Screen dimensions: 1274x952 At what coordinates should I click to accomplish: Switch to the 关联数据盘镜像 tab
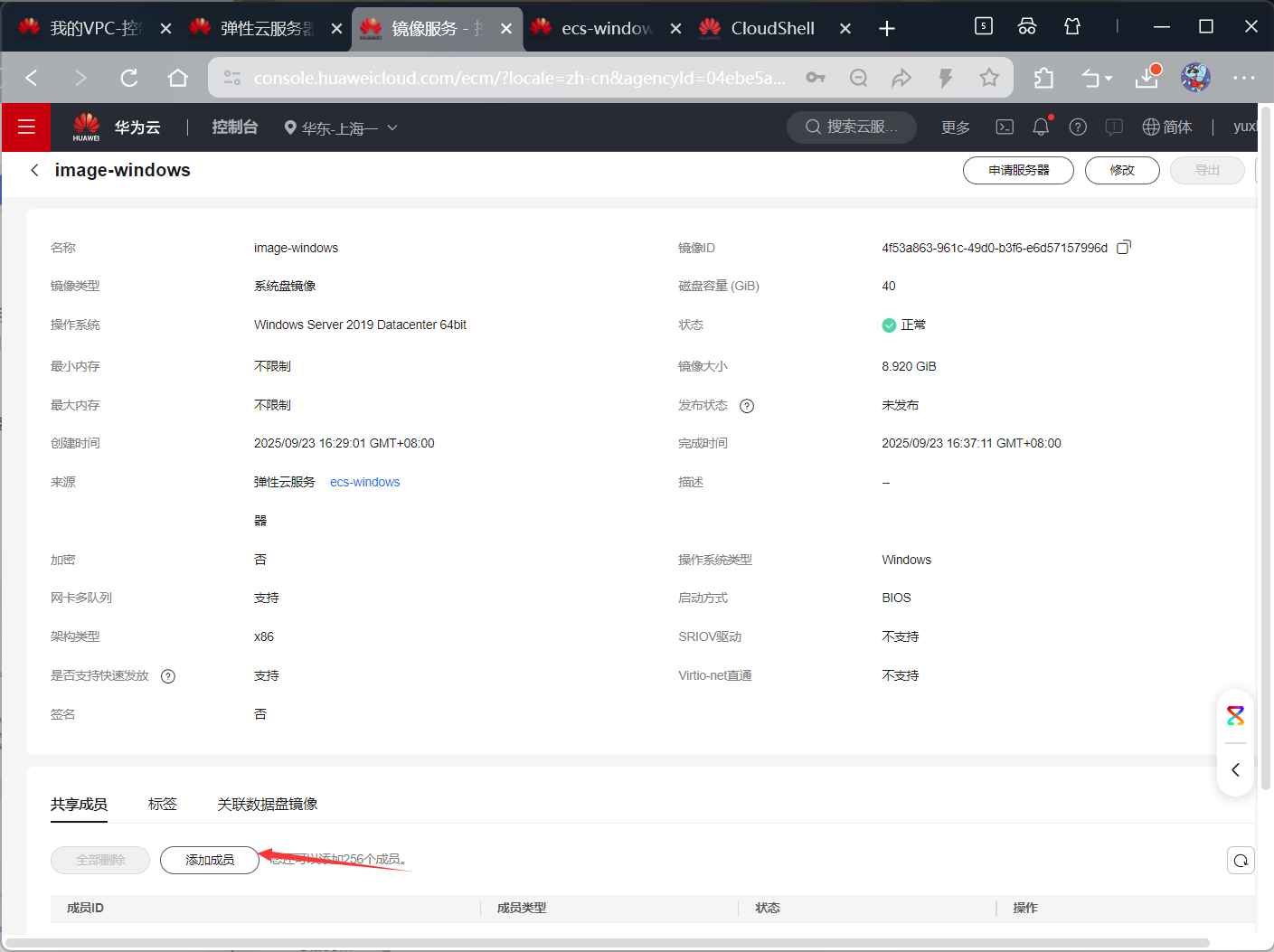tap(268, 804)
